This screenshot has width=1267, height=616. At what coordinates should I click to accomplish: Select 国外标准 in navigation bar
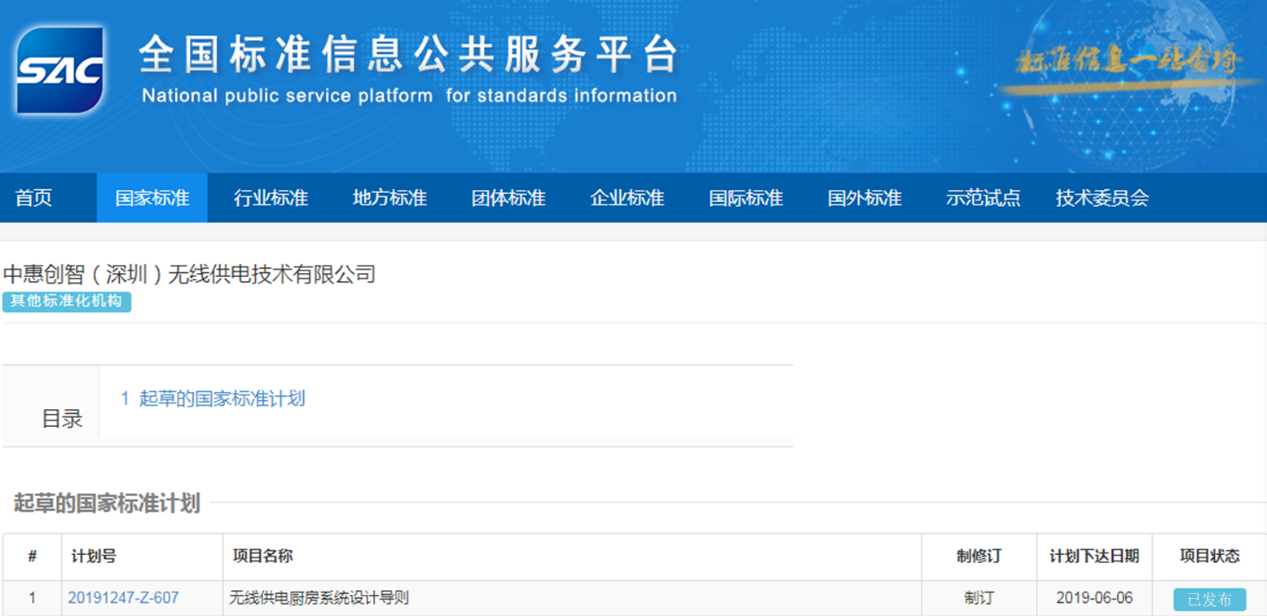pos(865,198)
